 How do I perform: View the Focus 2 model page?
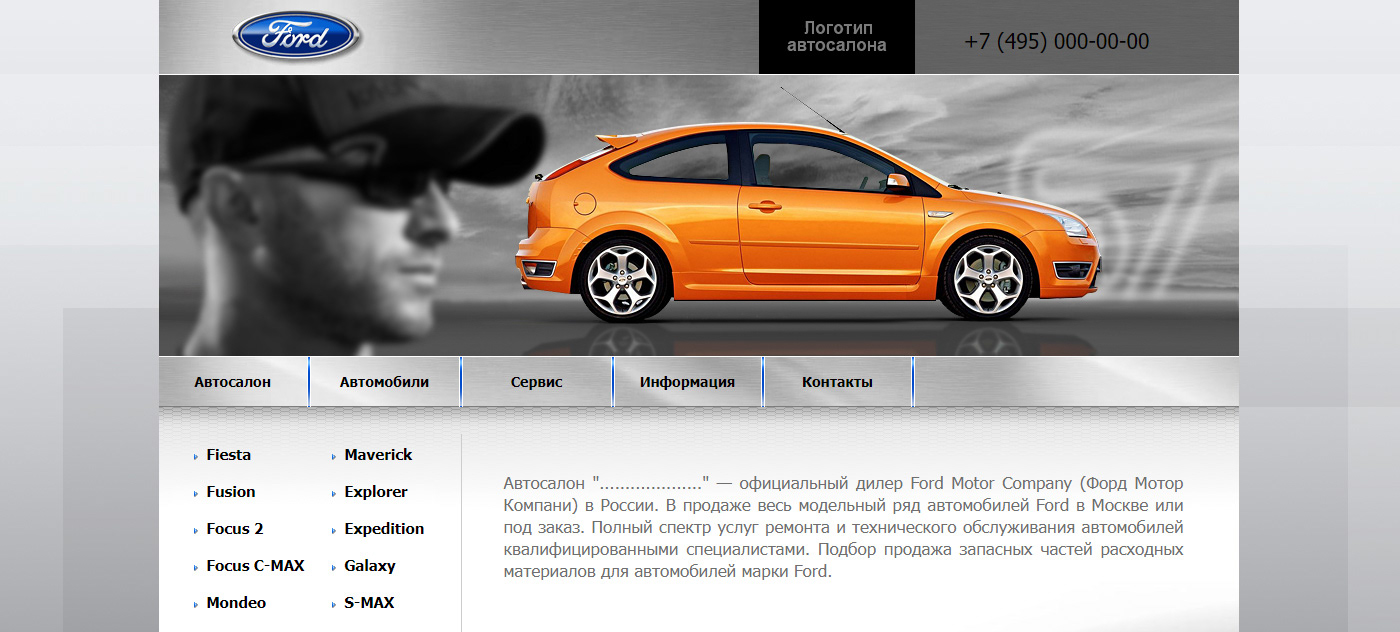tap(234, 529)
